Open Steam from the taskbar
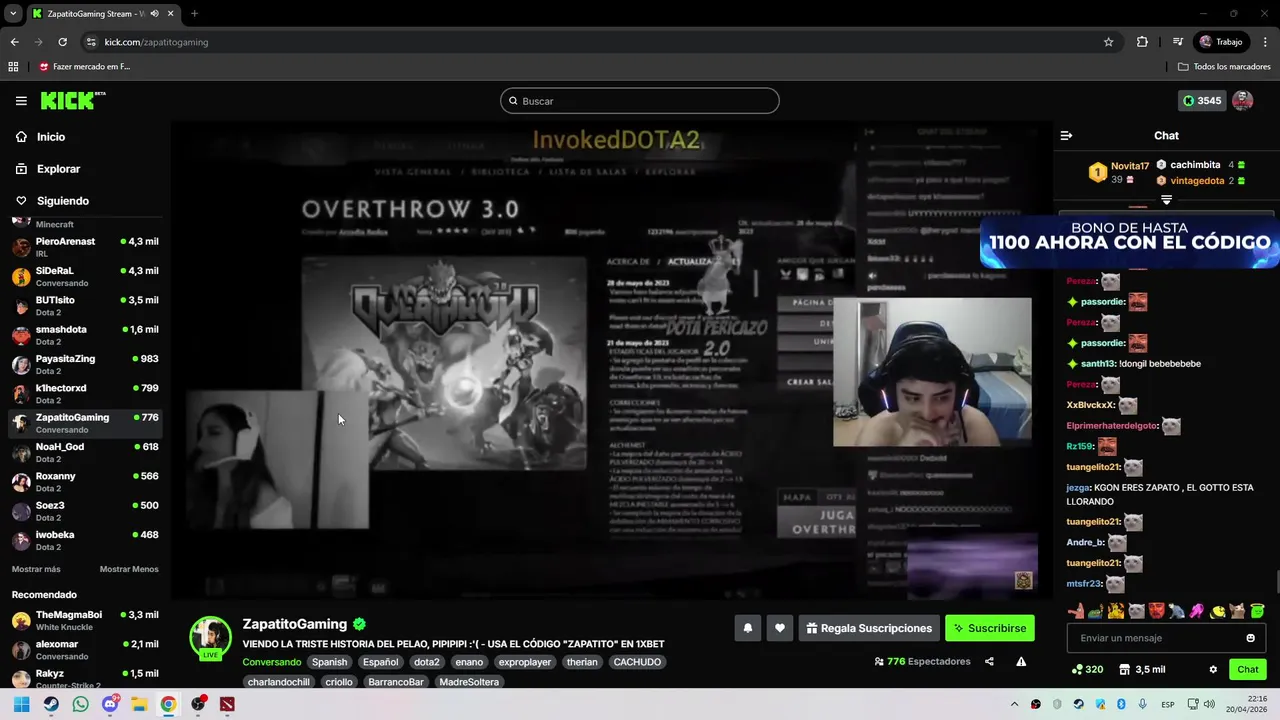 51,704
